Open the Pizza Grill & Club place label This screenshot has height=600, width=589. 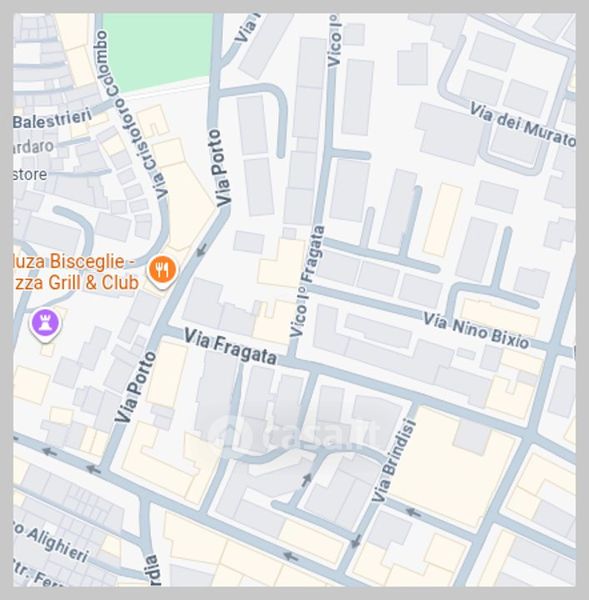76,272
